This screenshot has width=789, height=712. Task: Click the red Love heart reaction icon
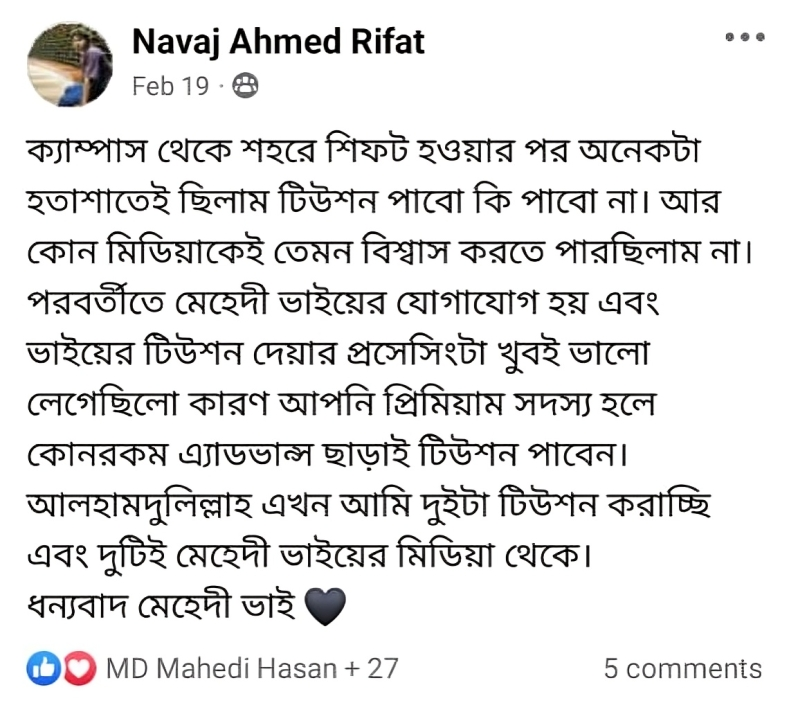[x=80, y=668]
